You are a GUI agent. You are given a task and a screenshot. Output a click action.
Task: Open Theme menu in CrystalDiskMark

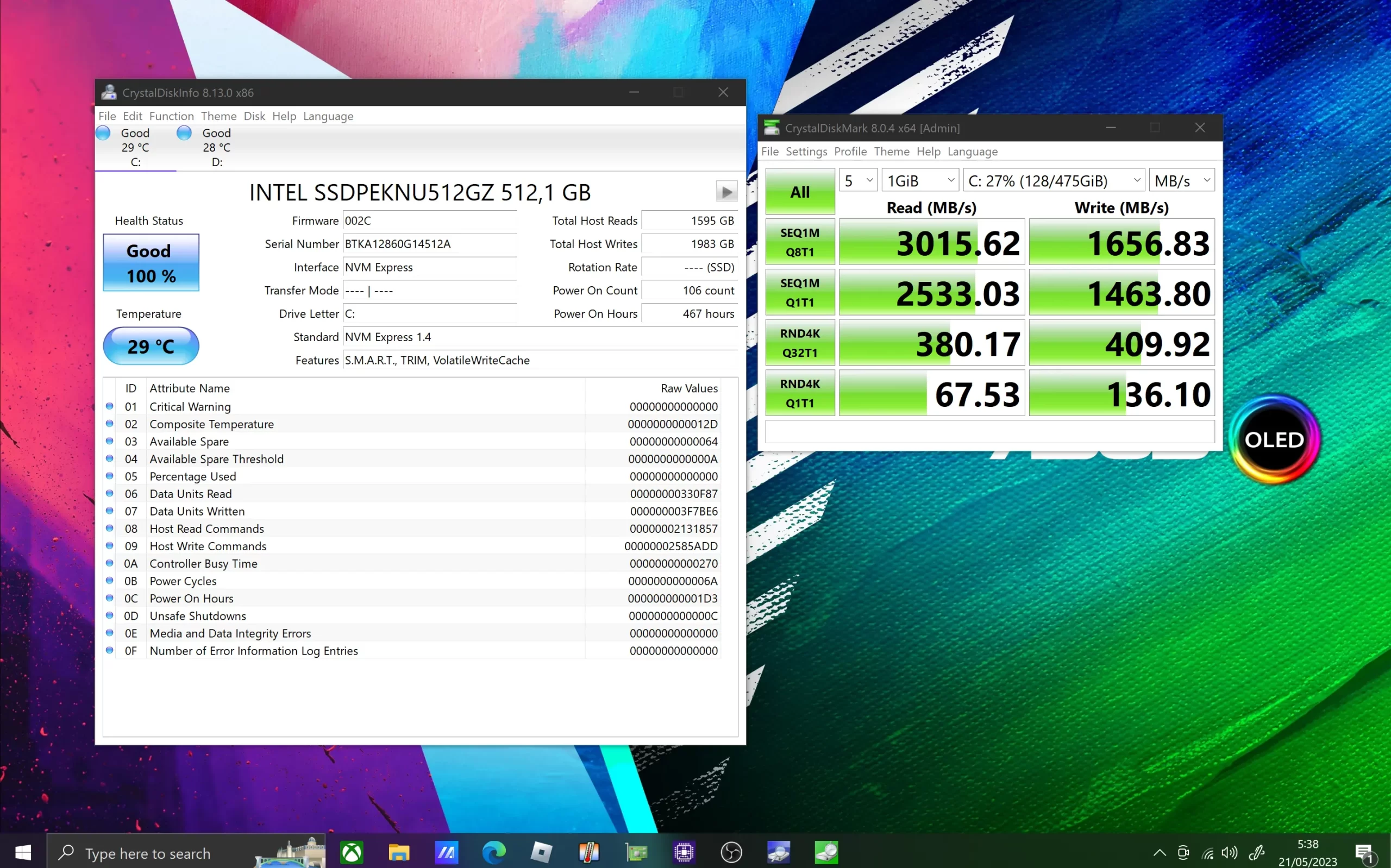click(x=891, y=152)
